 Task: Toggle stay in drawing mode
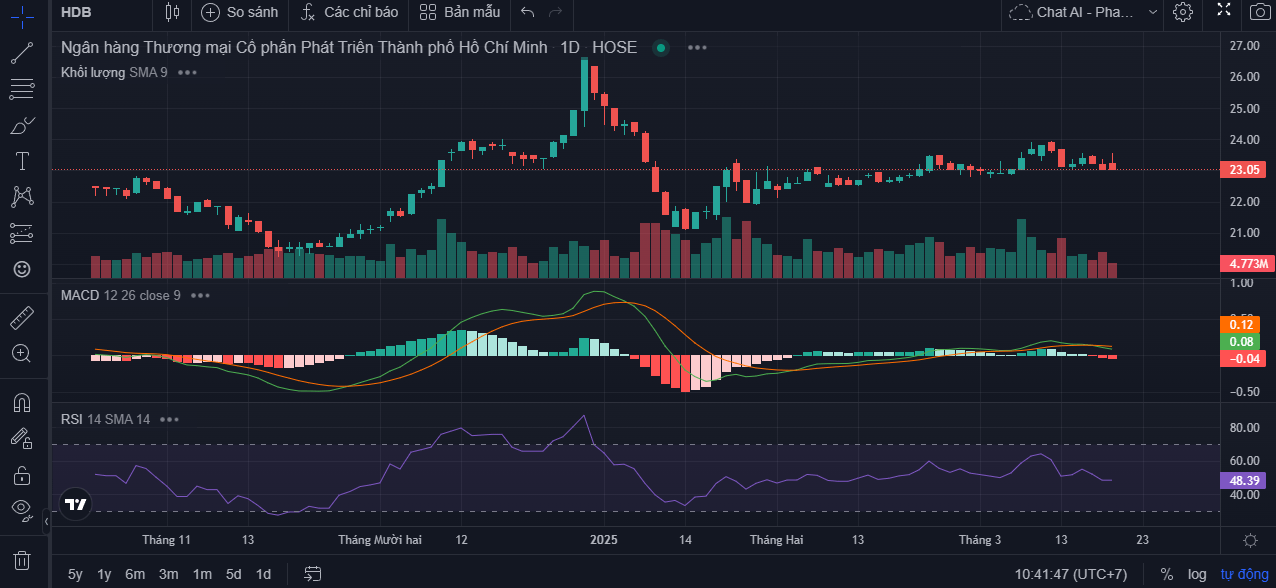22,438
